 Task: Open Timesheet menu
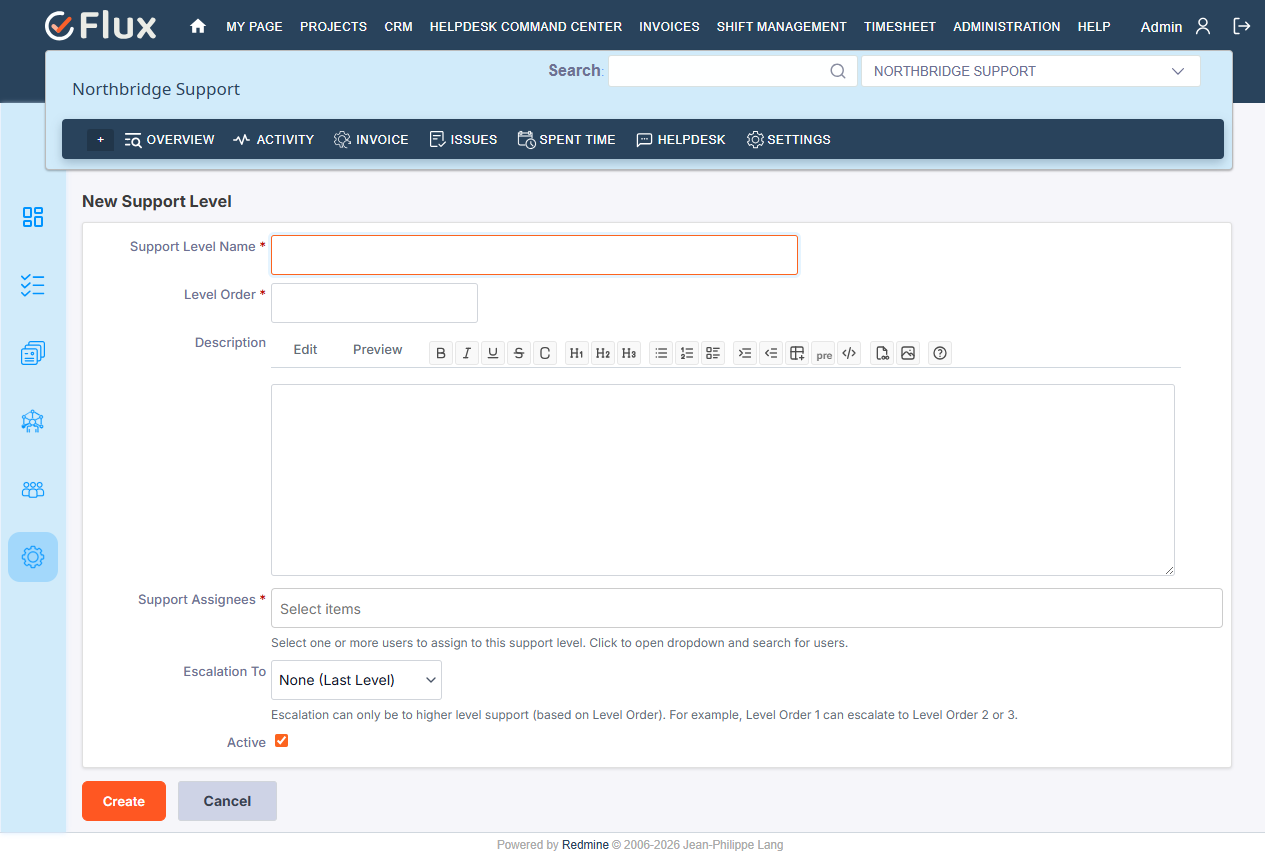900,27
